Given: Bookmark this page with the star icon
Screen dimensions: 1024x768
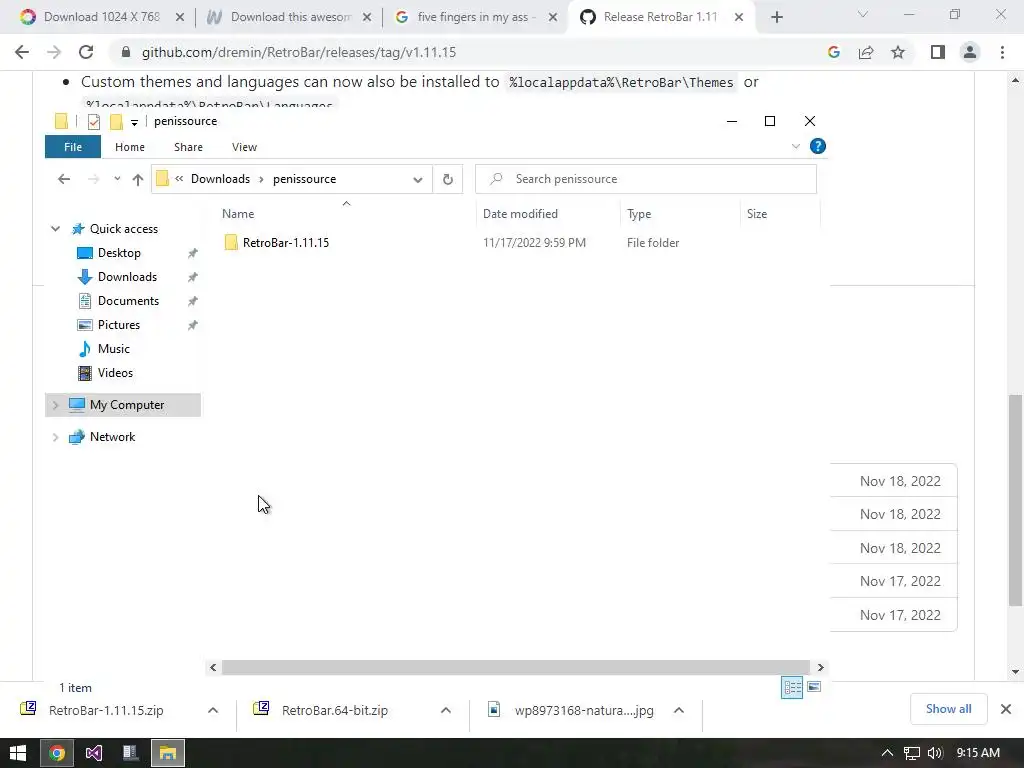Looking at the screenshot, I should pyautogui.click(x=898, y=52).
